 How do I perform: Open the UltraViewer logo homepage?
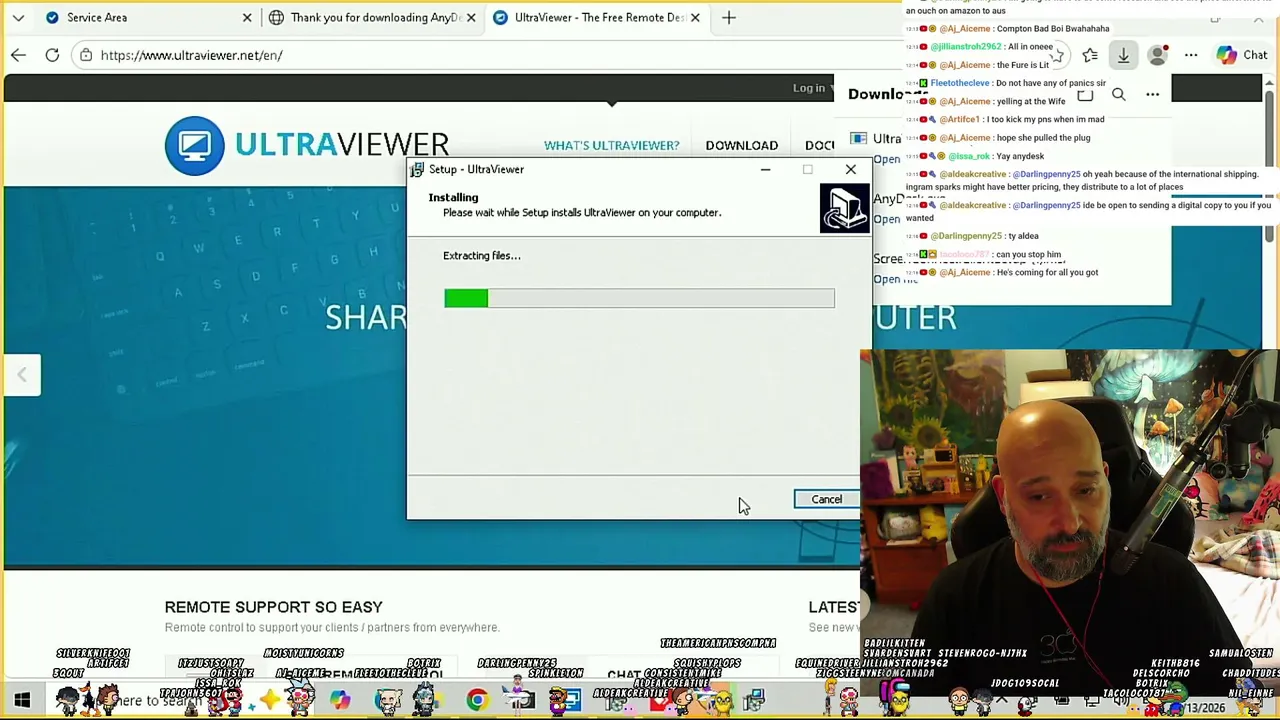307,145
